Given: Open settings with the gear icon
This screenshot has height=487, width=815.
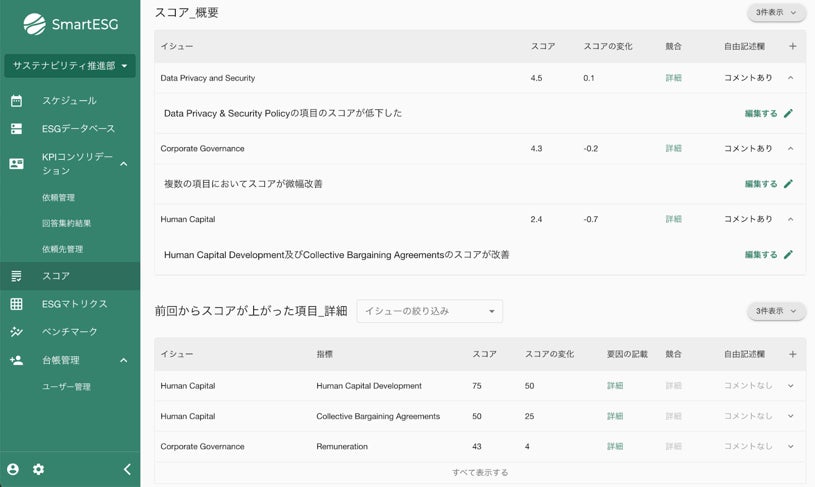Looking at the screenshot, I should coord(39,469).
